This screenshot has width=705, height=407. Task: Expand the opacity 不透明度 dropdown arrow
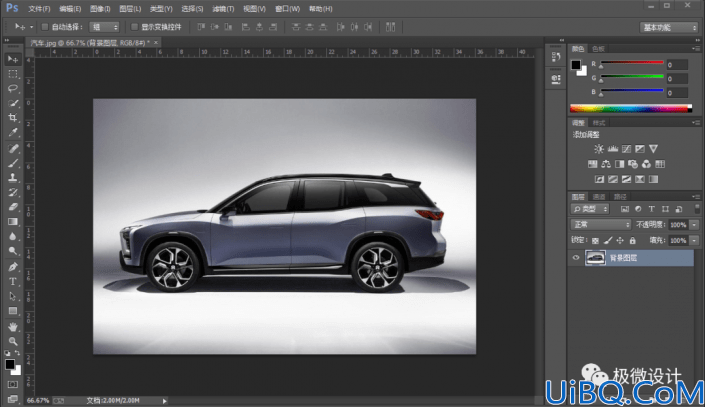694,224
